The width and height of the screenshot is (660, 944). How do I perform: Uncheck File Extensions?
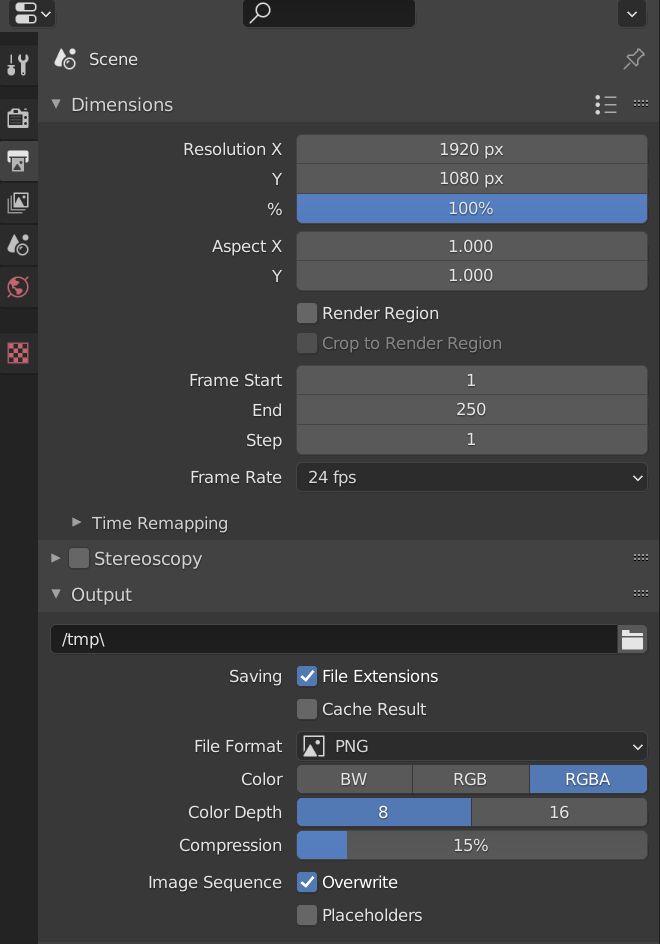point(307,676)
